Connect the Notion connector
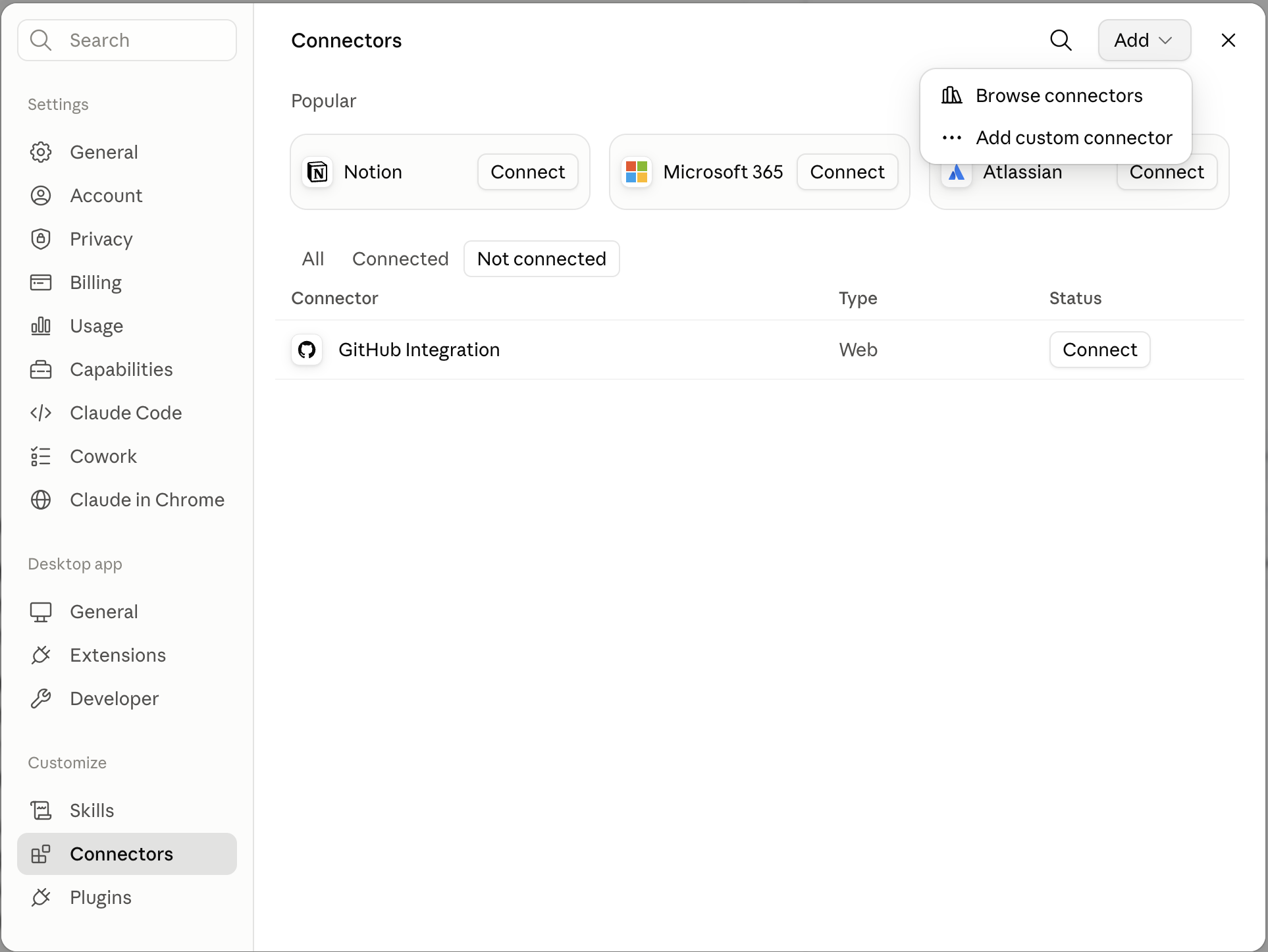The image size is (1268, 952). click(x=527, y=172)
